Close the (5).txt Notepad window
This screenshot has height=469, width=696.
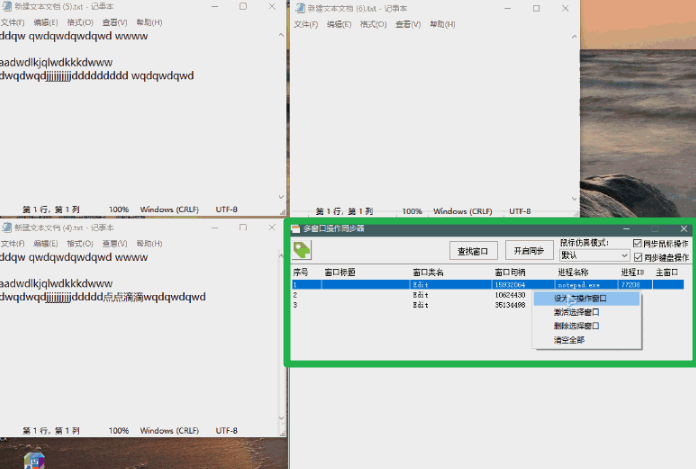pyautogui.click(x=272, y=6)
